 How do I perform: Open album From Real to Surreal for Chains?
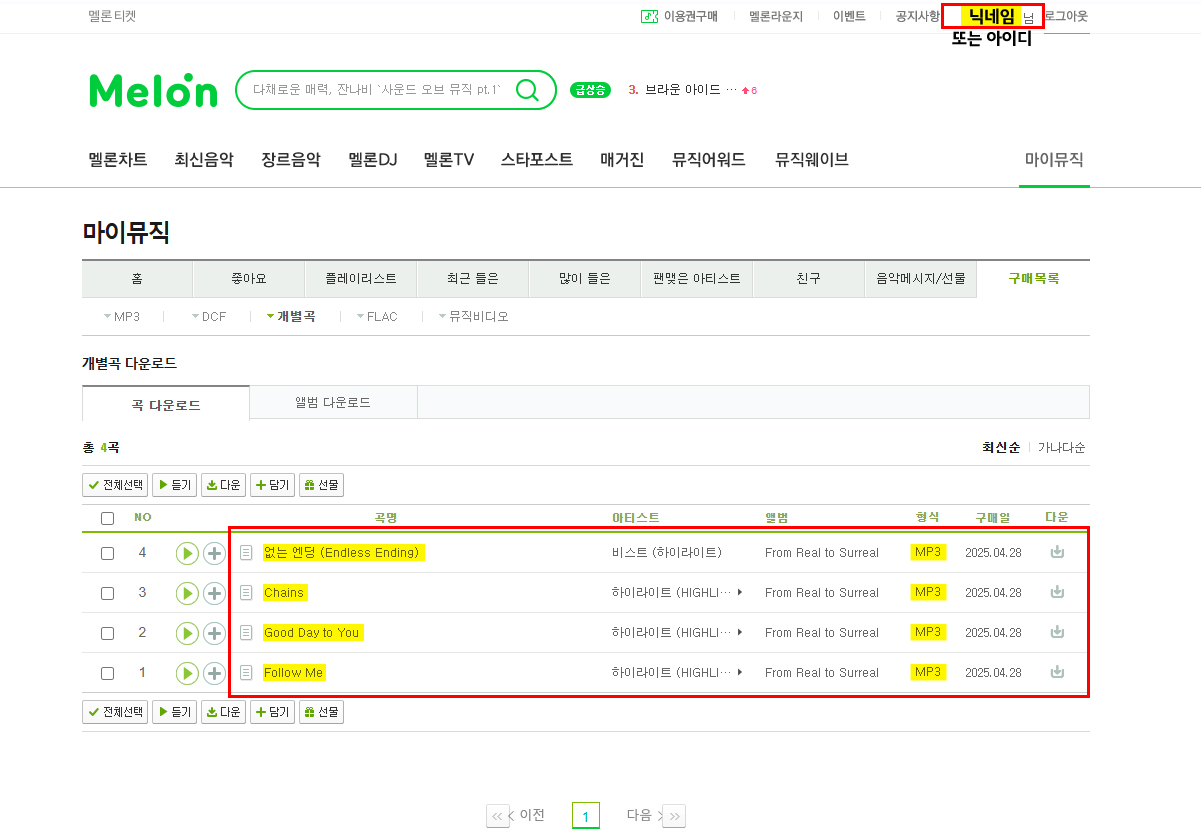pyautogui.click(x=822, y=593)
